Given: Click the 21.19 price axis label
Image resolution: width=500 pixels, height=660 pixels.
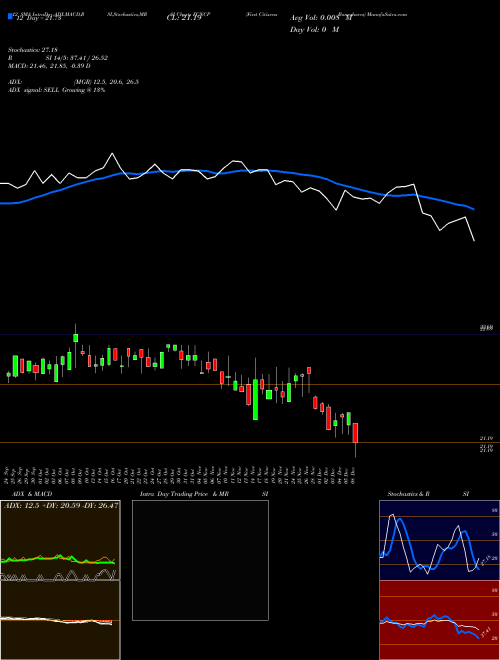Looking at the screenshot, I should coord(487,439).
